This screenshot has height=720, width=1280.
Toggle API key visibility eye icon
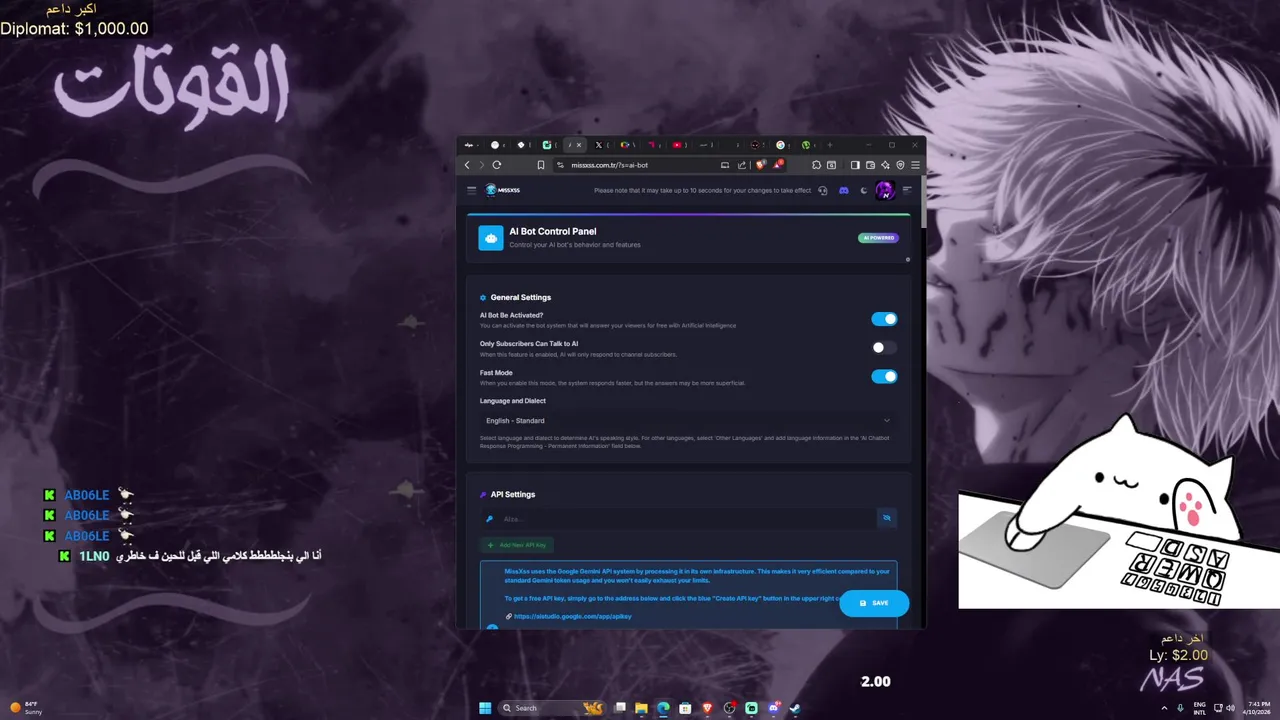(886, 518)
